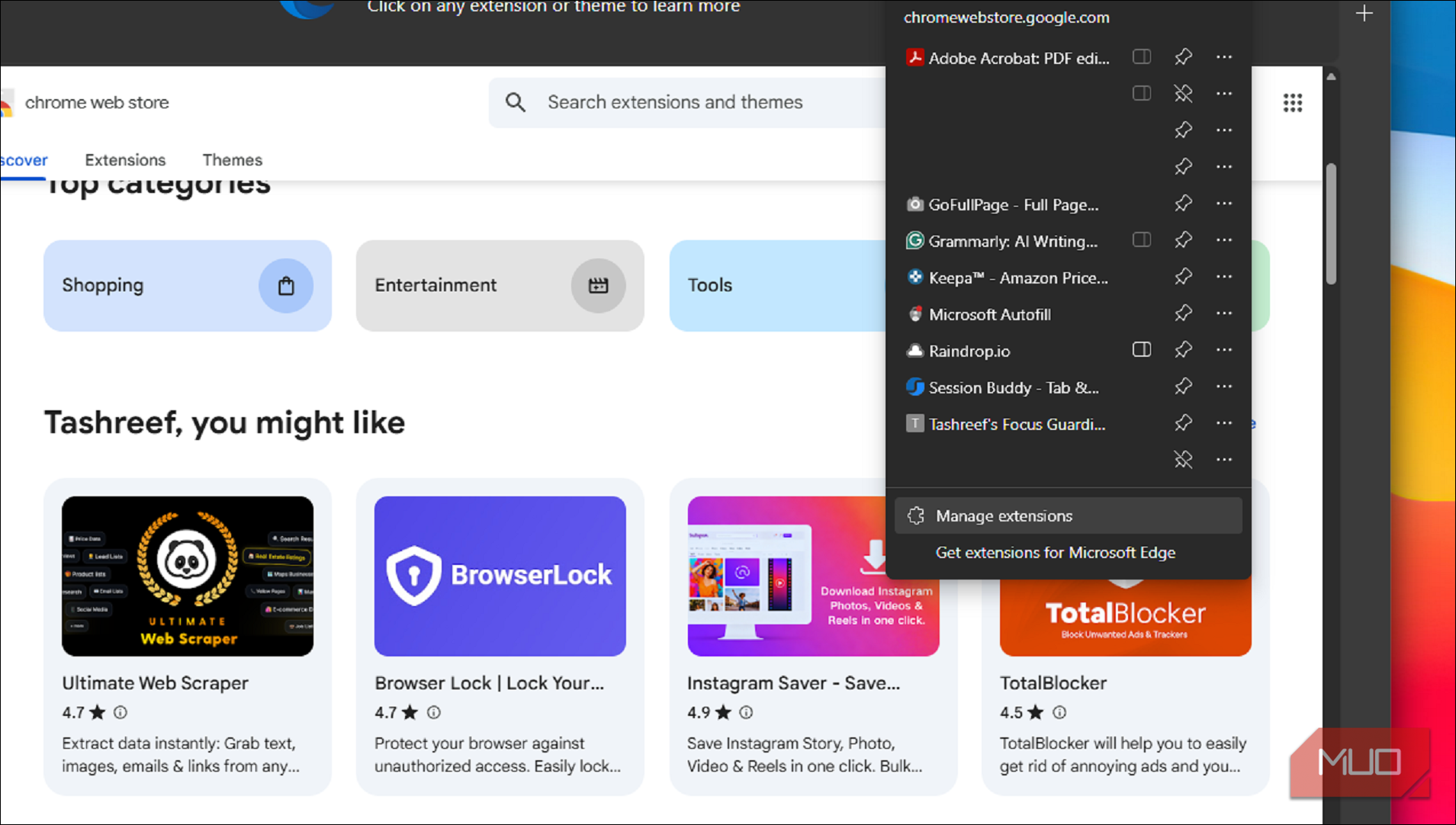Open more options for Adobe Acrobat extension
Viewport: 1456px width, 825px height.
(1224, 57)
